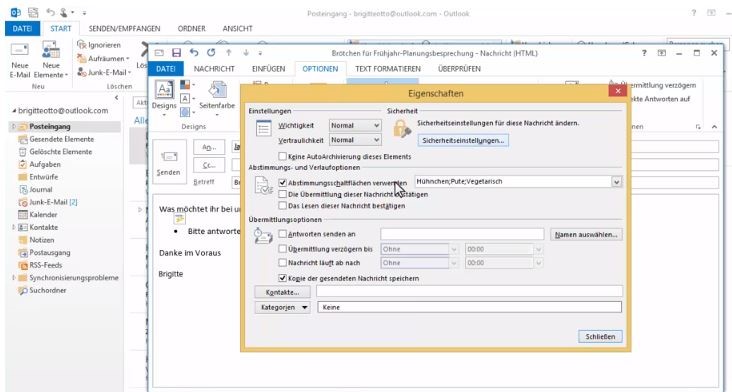Screen dimensions: 732x392
Task: Enable Das Lesen dieser Nachricht bestätigen
Action: [282, 205]
